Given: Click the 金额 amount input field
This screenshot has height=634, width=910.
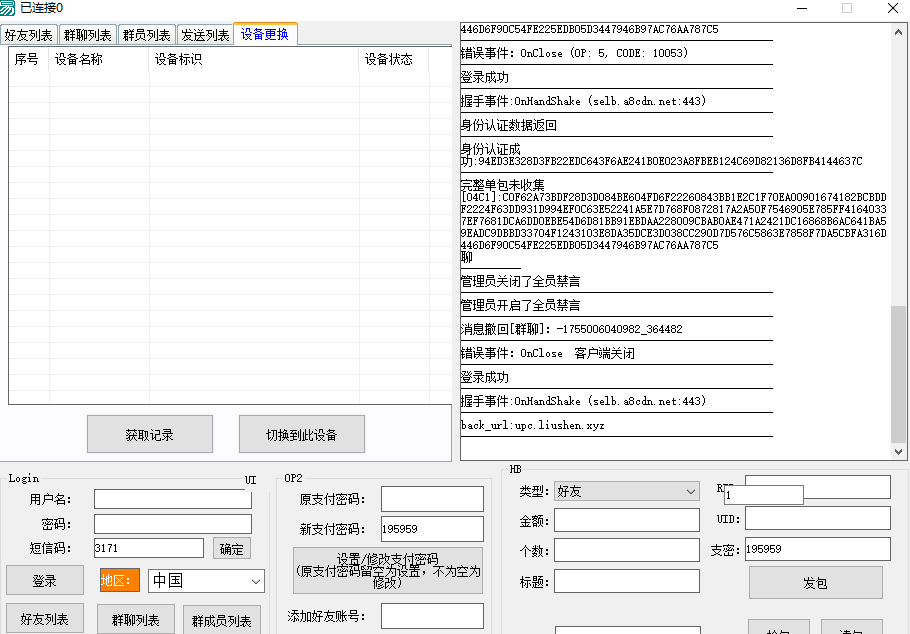Looking at the screenshot, I should click(x=627, y=520).
